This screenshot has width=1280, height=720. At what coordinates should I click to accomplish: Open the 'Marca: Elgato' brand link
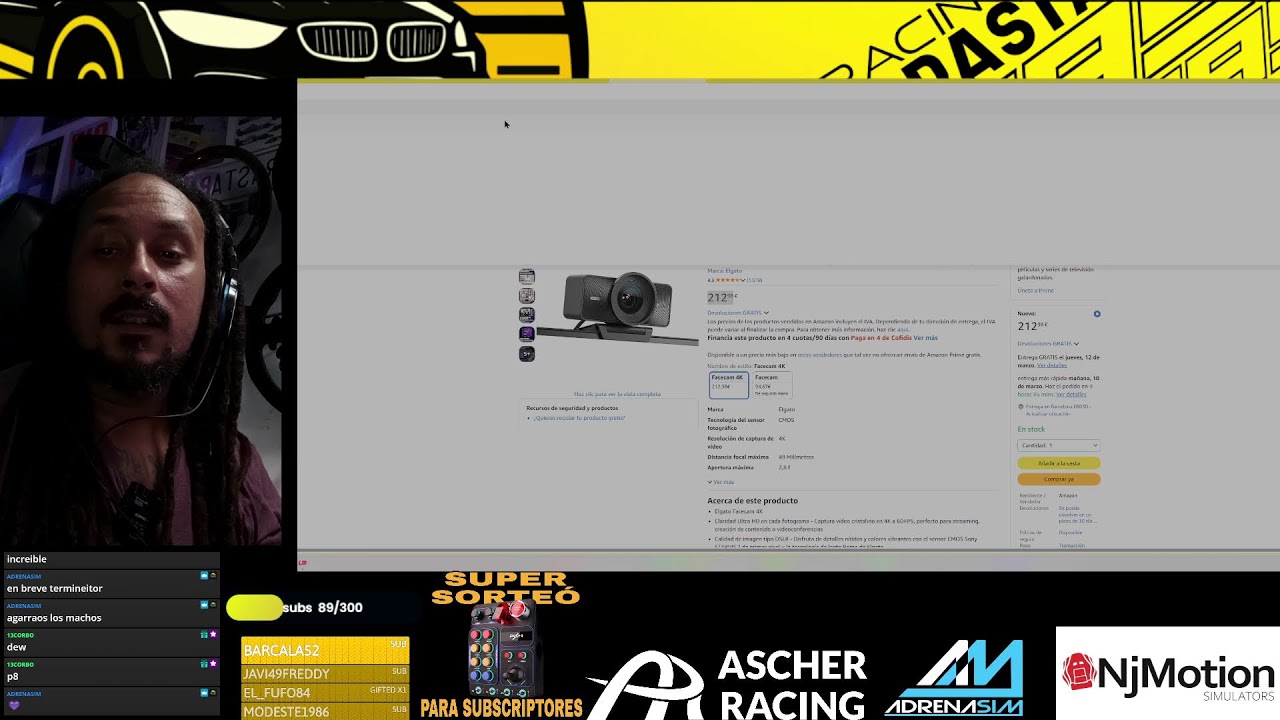(725, 271)
